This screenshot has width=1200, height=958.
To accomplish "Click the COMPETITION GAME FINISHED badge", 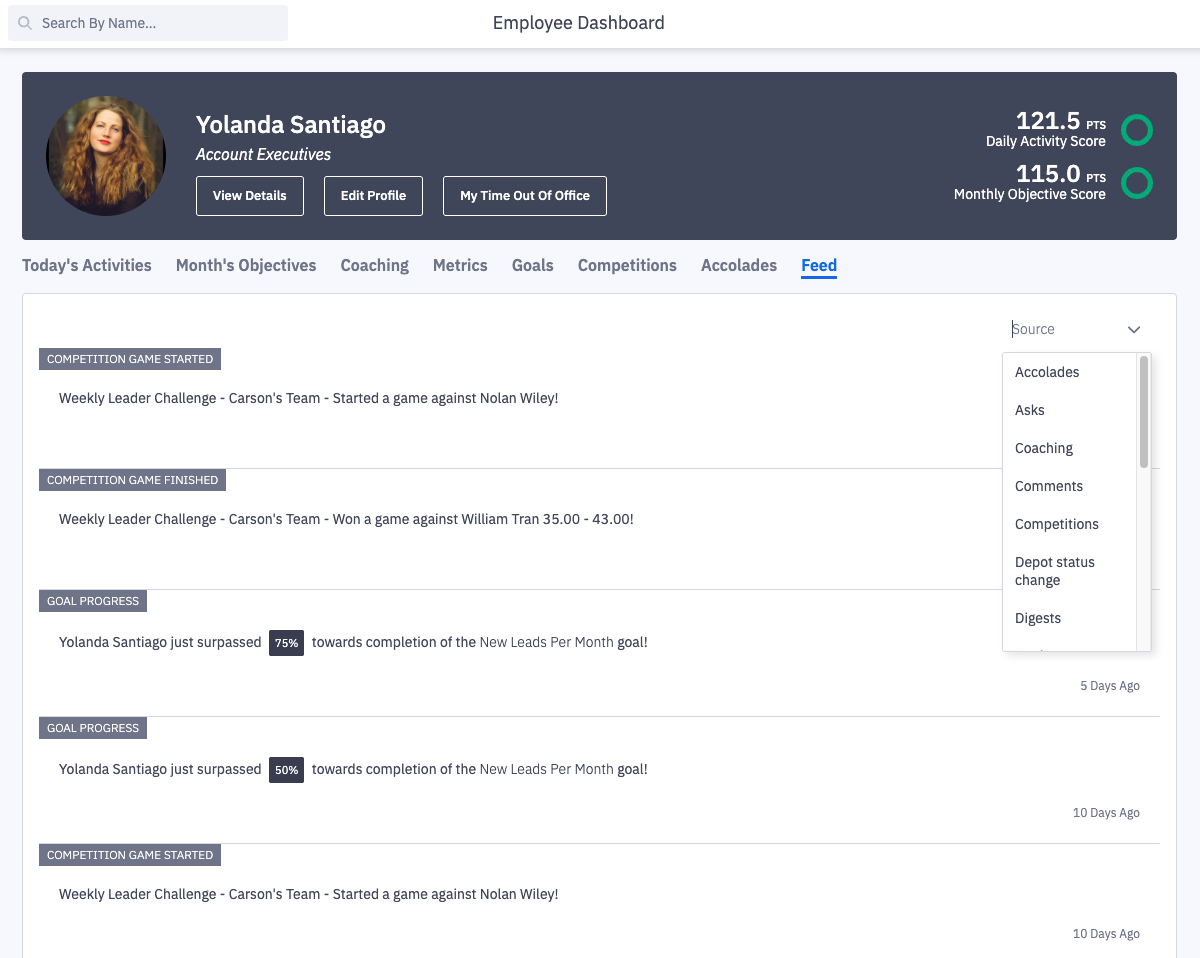I will (132, 479).
